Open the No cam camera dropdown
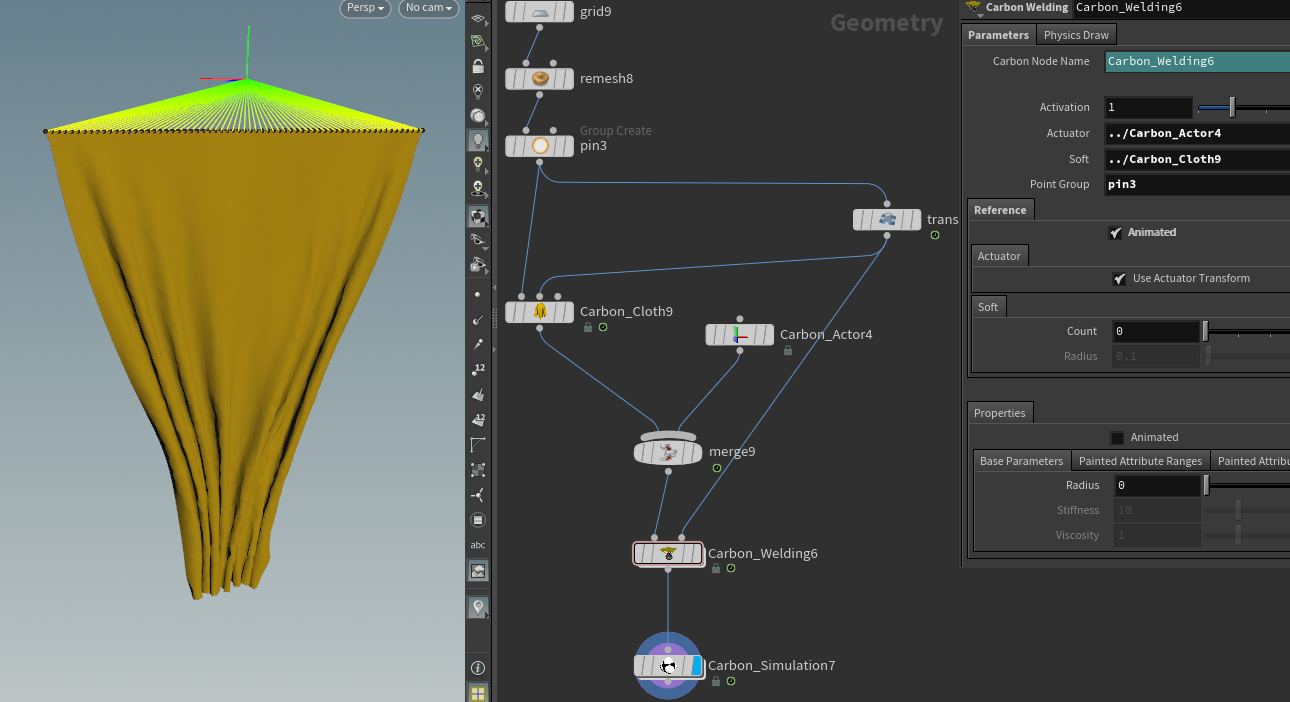This screenshot has height=702, width=1290. [x=429, y=8]
